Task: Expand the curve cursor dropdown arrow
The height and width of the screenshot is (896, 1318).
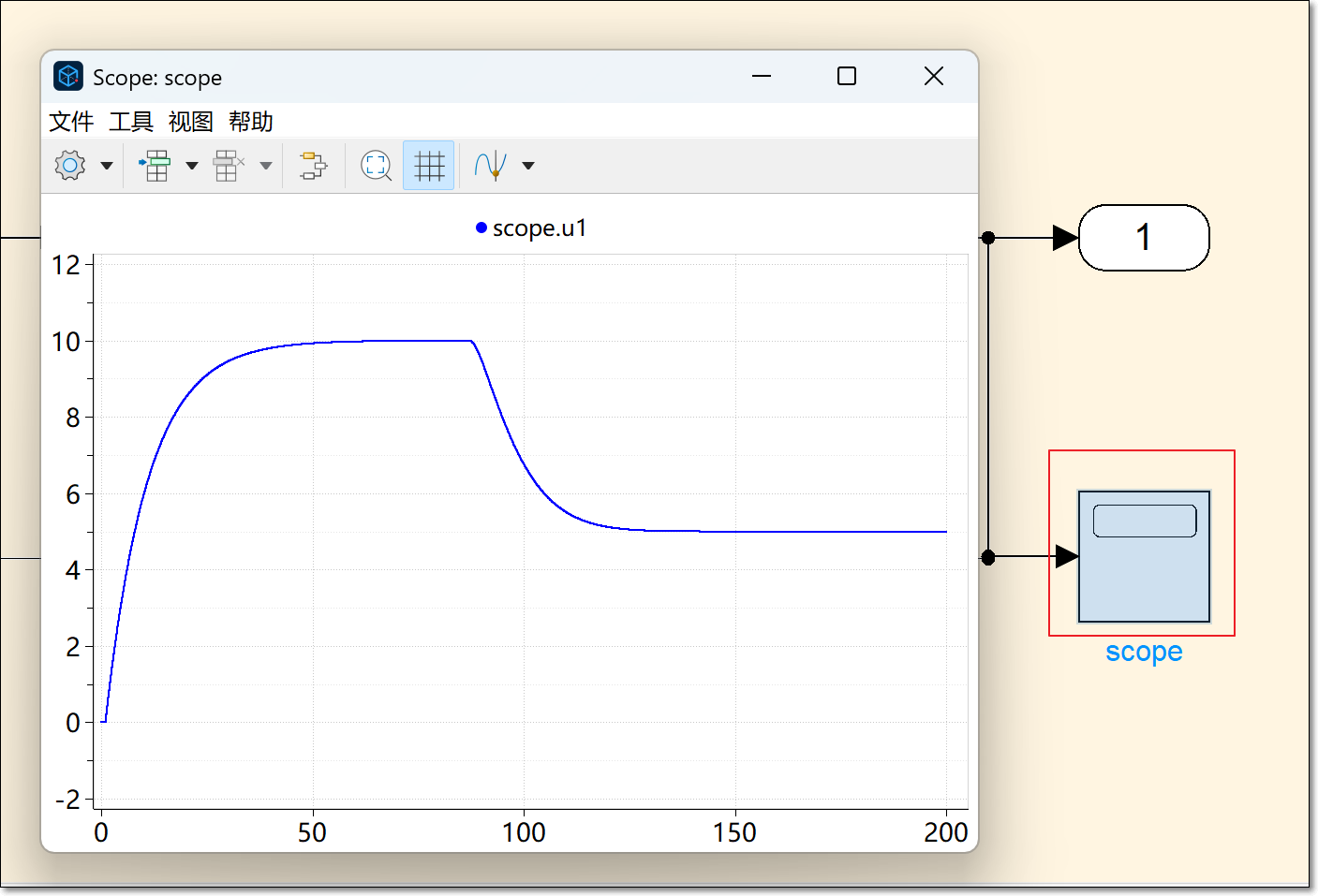Action: pos(528,166)
